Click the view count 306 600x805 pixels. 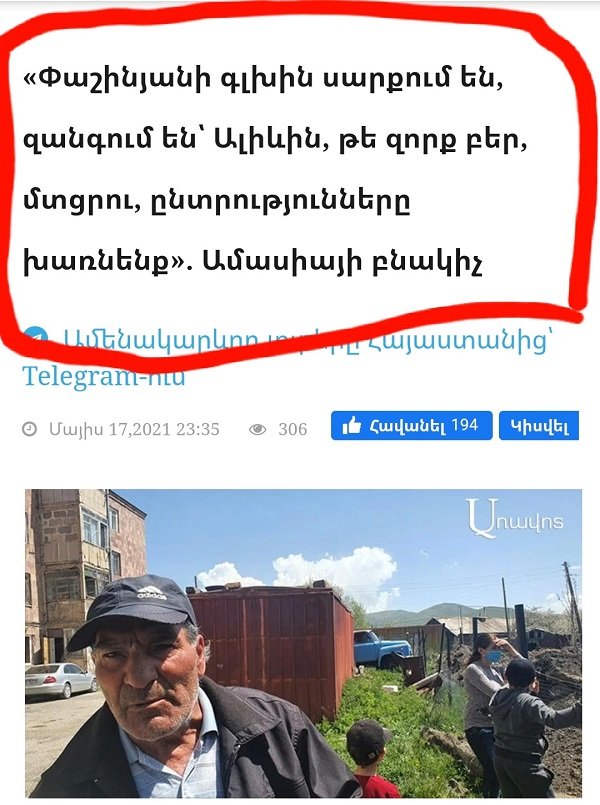(293, 429)
